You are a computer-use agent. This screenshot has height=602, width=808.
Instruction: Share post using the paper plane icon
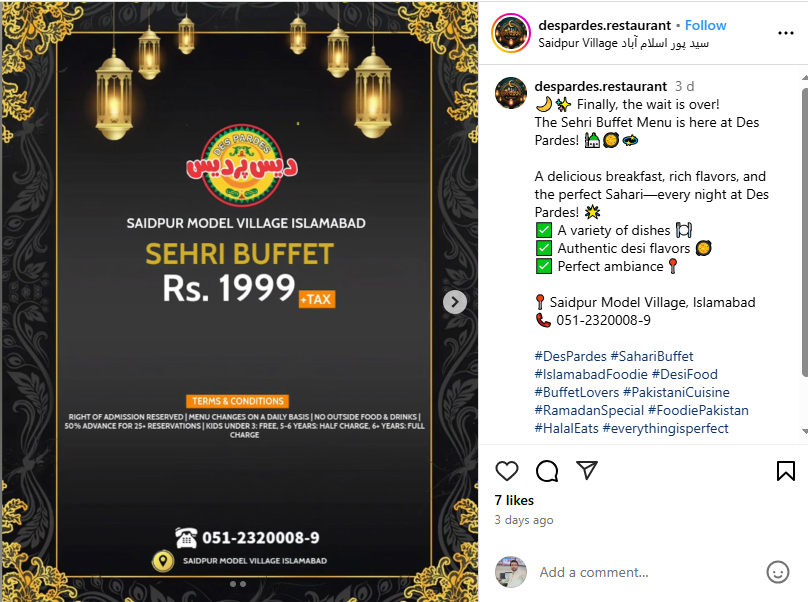[x=587, y=470]
